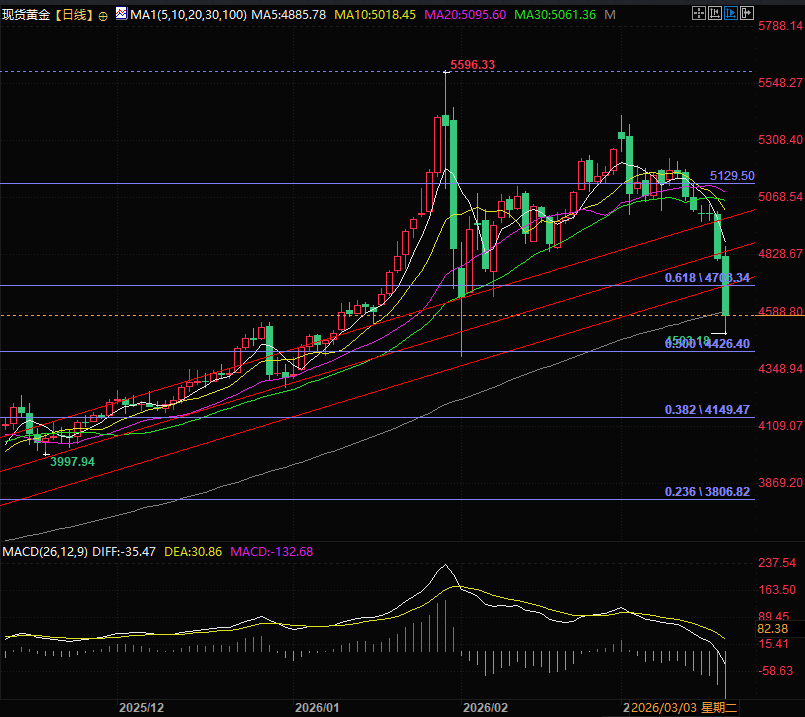Open MACD(26,12,9) indicator settings
805x717 pixels.
click(45, 551)
